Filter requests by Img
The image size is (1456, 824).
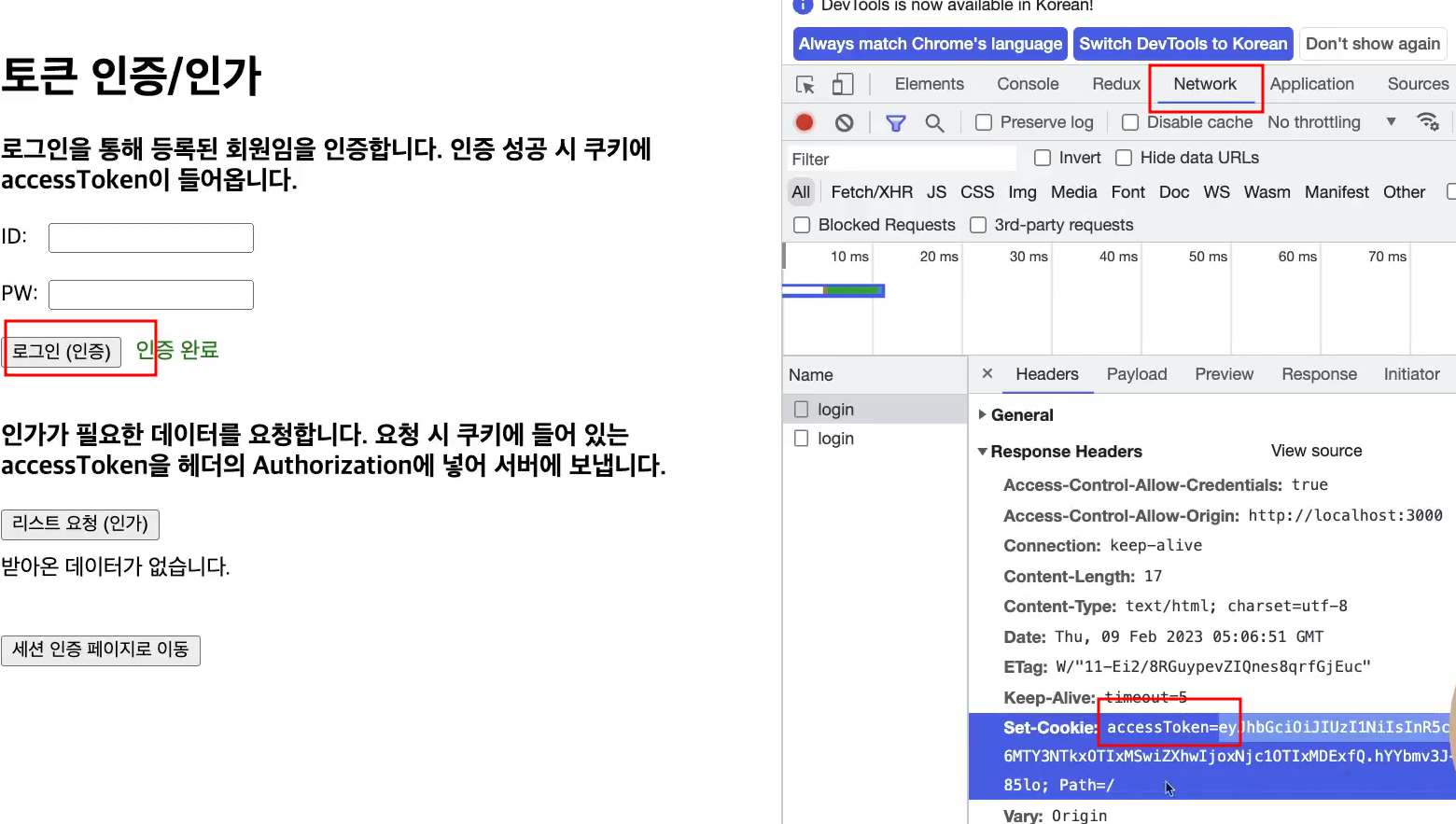[x=1022, y=192]
